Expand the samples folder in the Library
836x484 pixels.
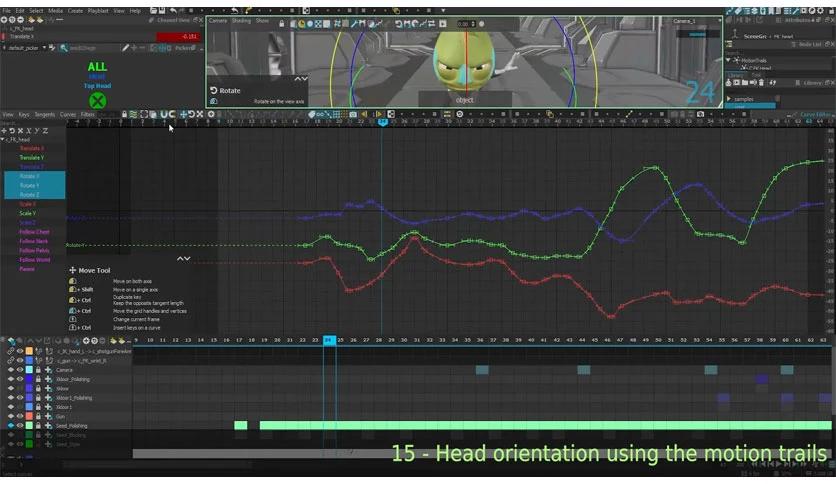coord(729,99)
